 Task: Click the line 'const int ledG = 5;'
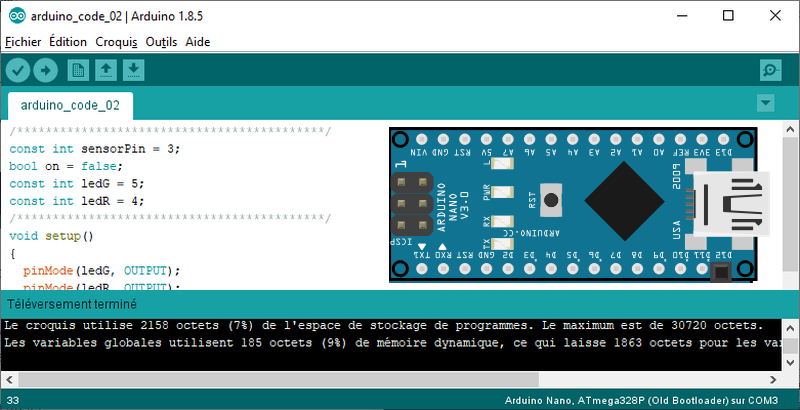77,184
